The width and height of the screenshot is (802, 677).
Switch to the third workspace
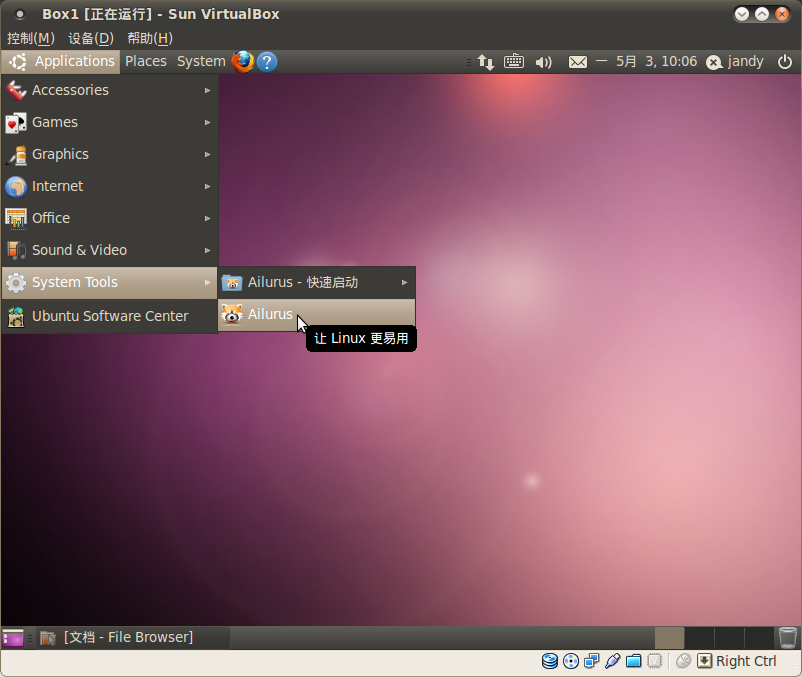coord(729,638)
